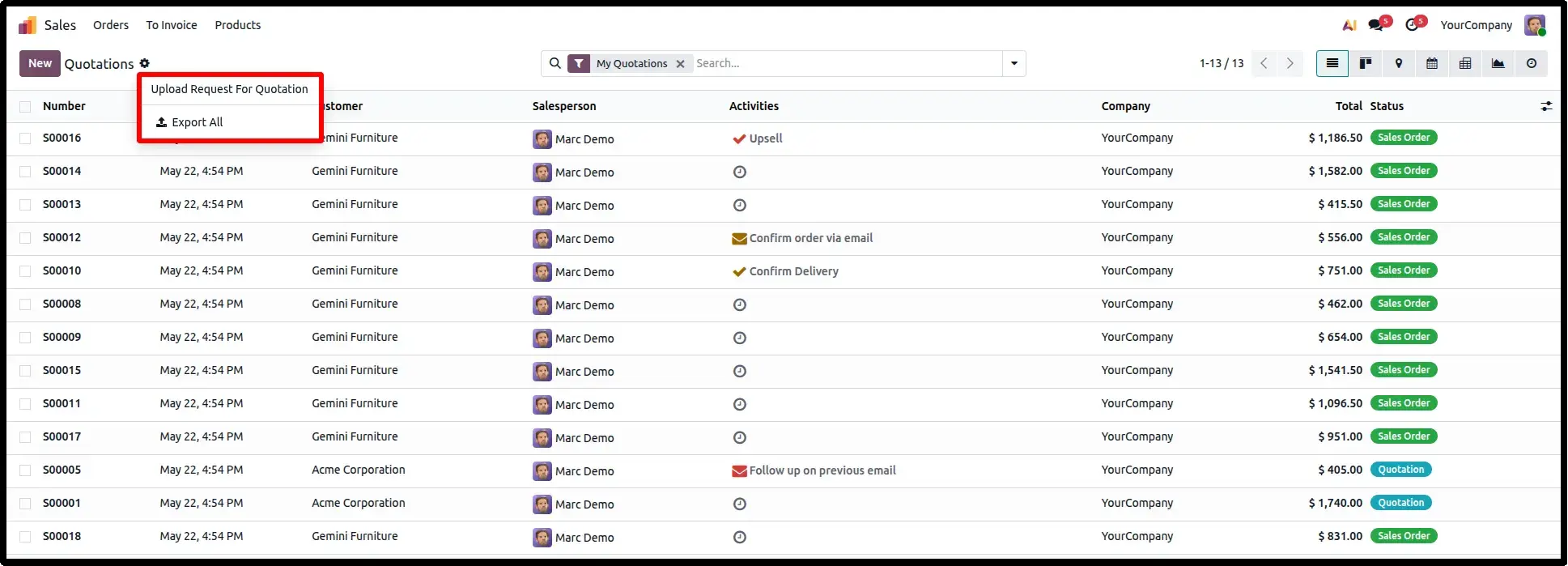
Task: Click activity clock for S00018
Action: point(739,537)
